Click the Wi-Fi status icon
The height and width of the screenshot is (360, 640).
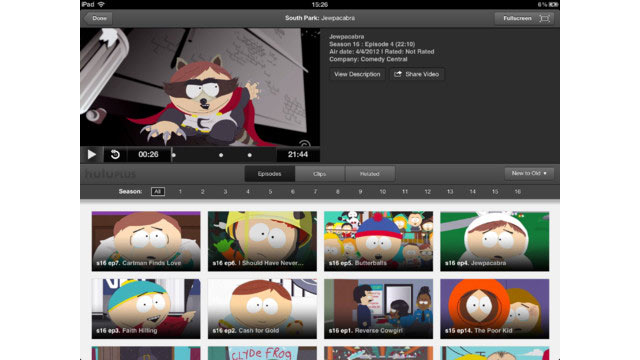point(101,4)
